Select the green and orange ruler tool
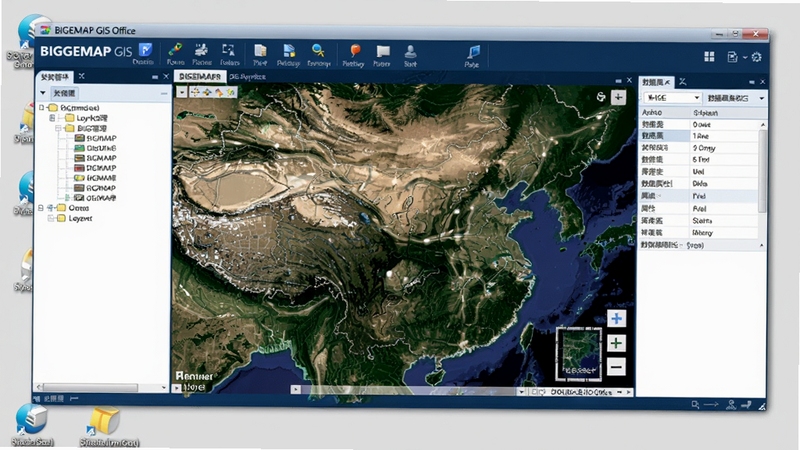 175,50
